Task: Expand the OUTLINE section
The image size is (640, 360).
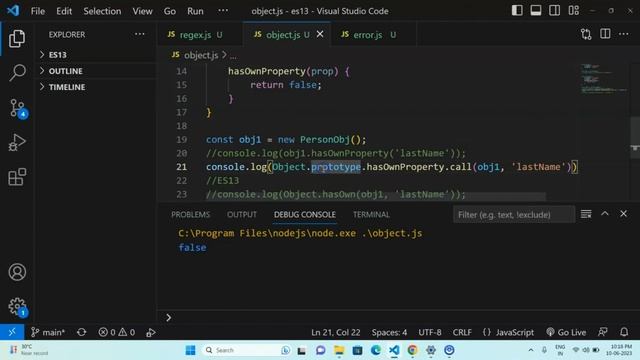Action: coord(97,71)
